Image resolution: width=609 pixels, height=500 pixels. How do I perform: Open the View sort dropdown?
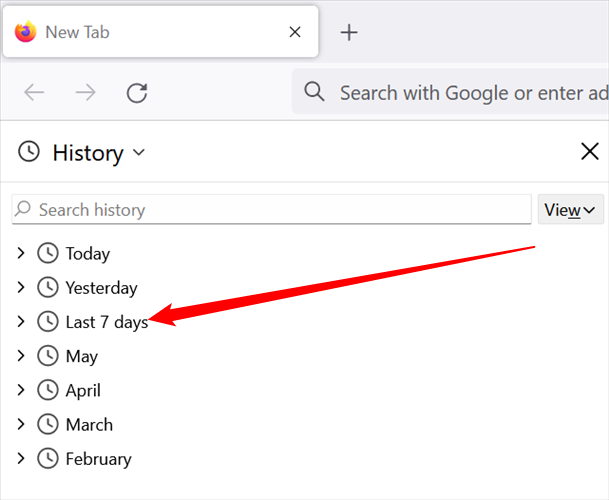pos(570,210)
